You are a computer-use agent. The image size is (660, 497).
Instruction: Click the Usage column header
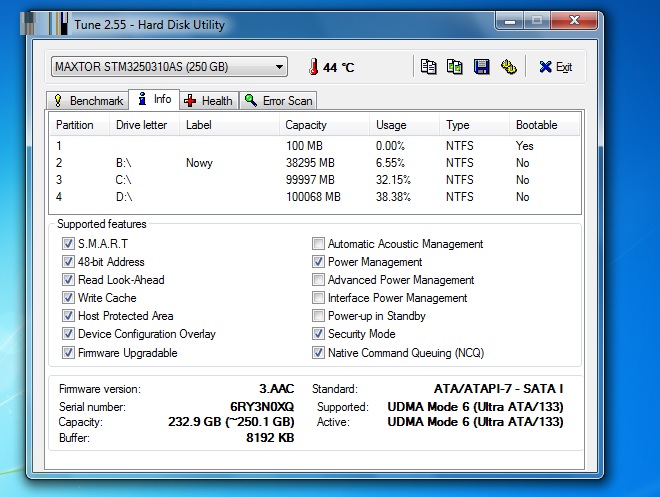point(405,125)
